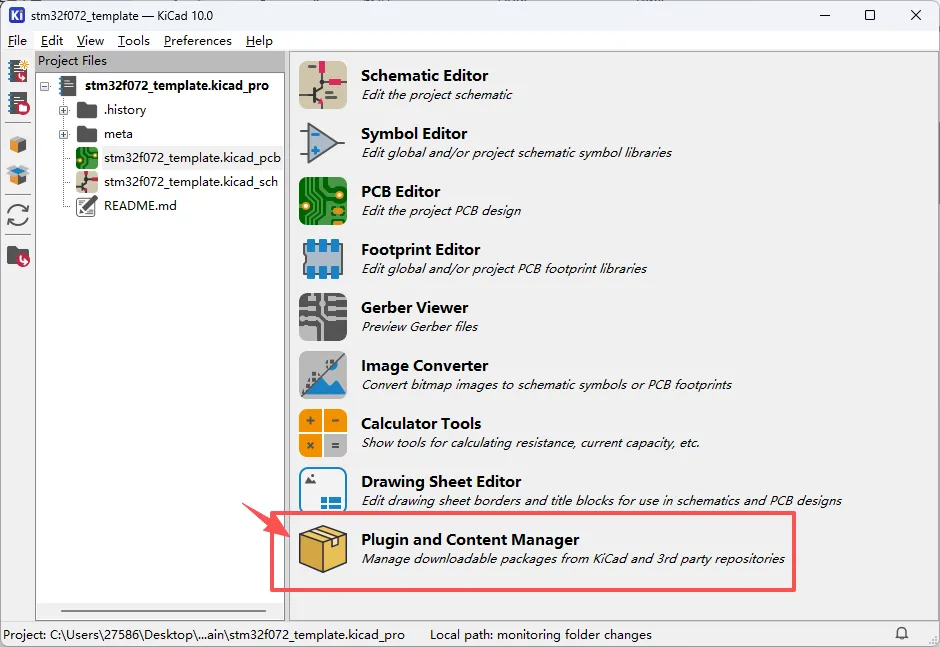Click Image Converter title text
Viewport: 940px width, 647px height.
pyautogui.click(x=424, y=366)
